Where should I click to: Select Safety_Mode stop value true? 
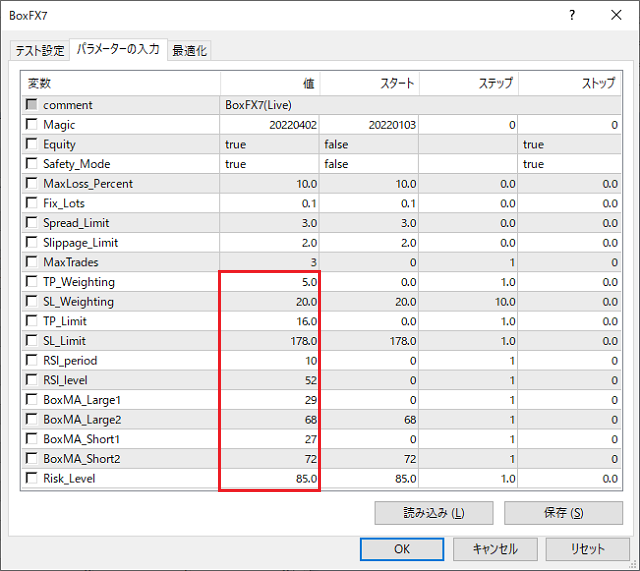tap(533, 164)
